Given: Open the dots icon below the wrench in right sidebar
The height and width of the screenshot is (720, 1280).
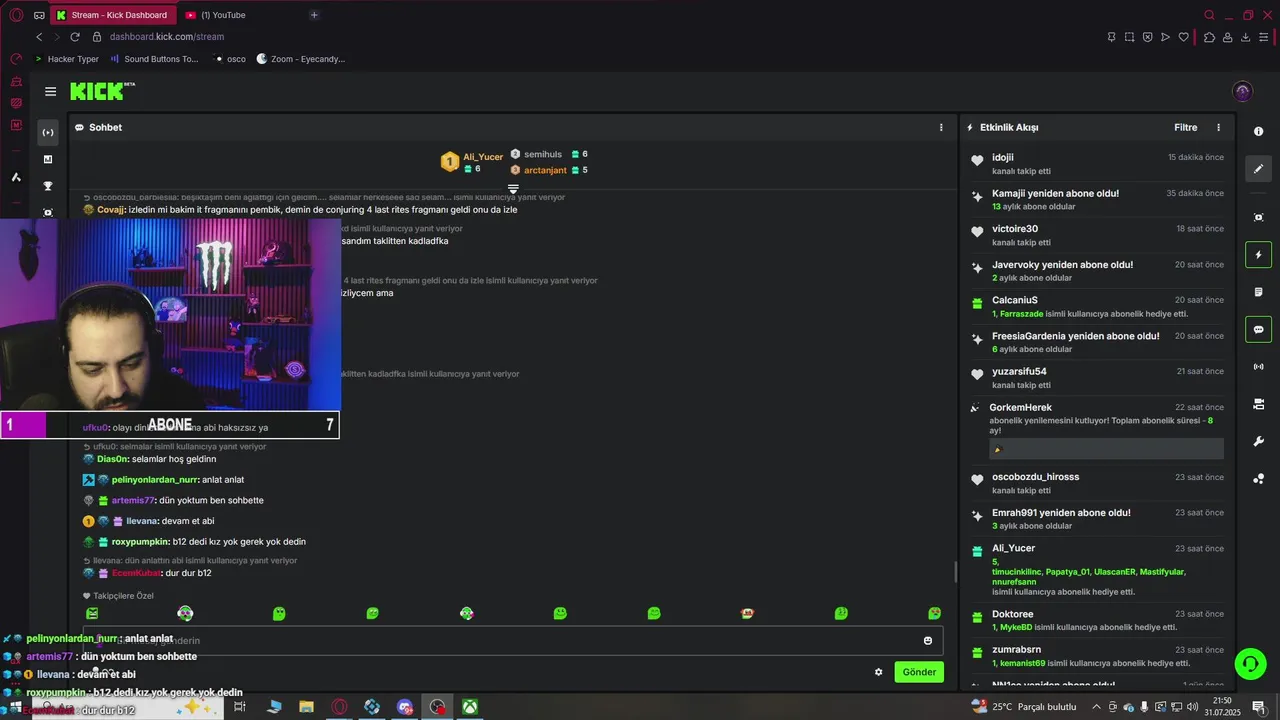Looking at the screenshot, I should pyautogui.click(x=1258, y=479).
